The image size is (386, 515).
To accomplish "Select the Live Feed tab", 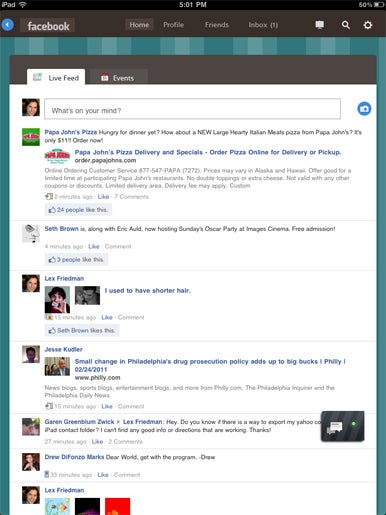I will pos(56,77).
